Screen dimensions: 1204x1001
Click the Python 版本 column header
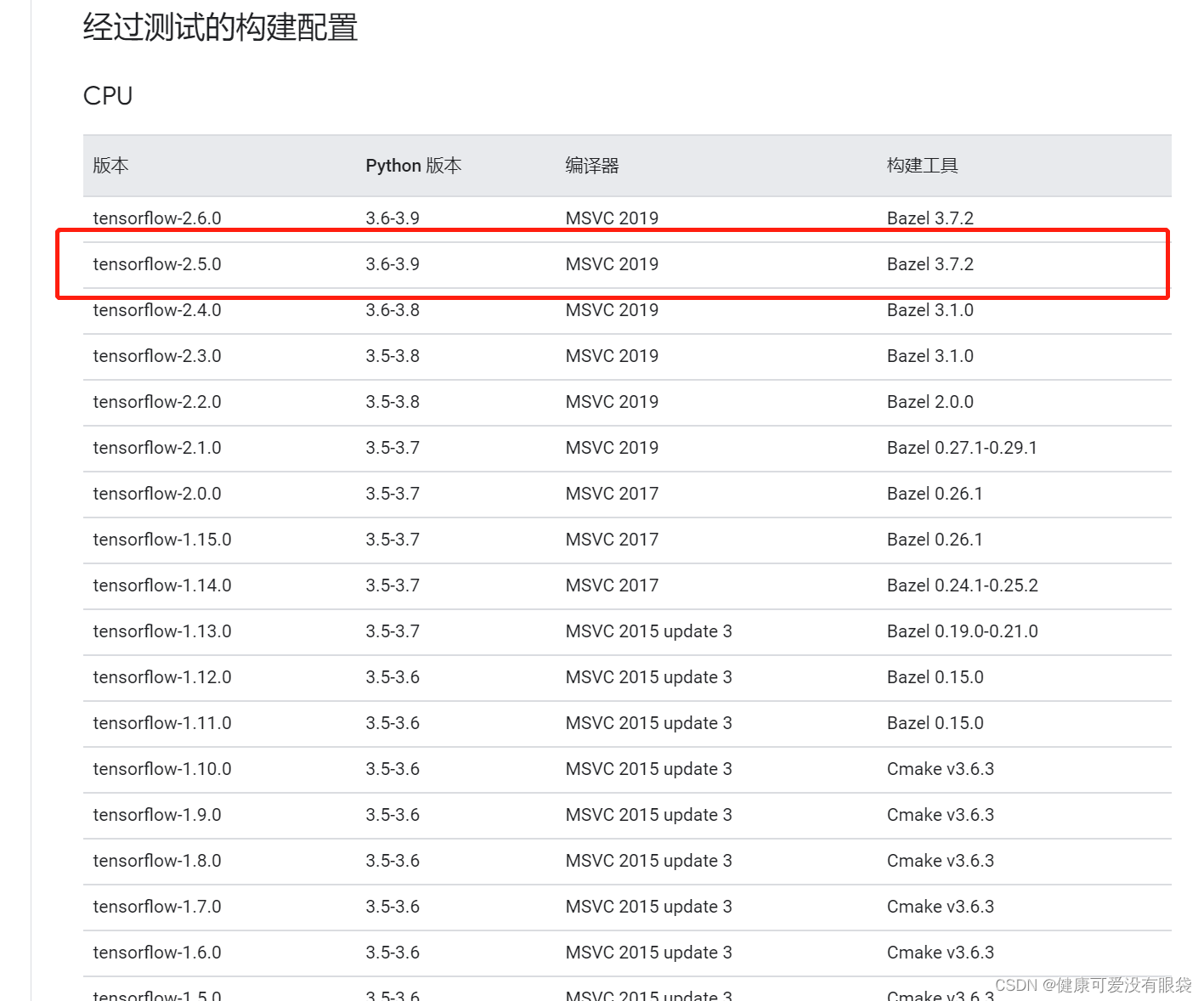(414, 166)
